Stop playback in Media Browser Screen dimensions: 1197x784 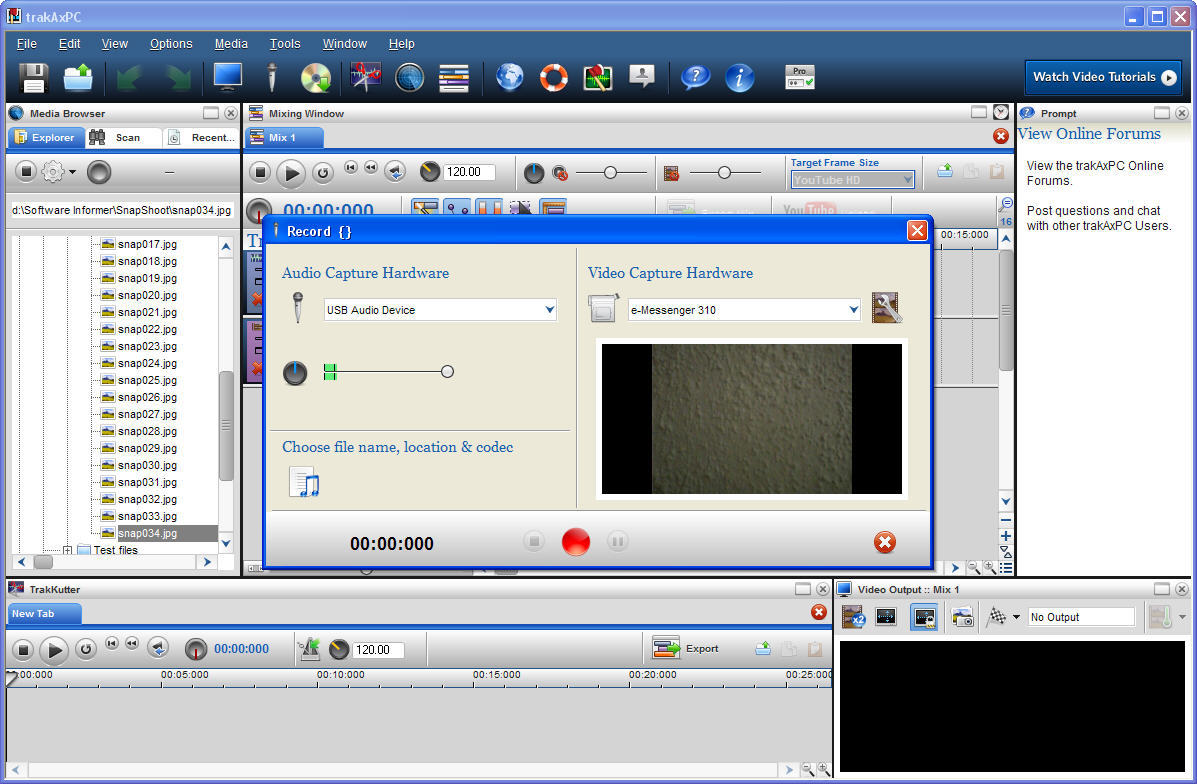(26, 172)
